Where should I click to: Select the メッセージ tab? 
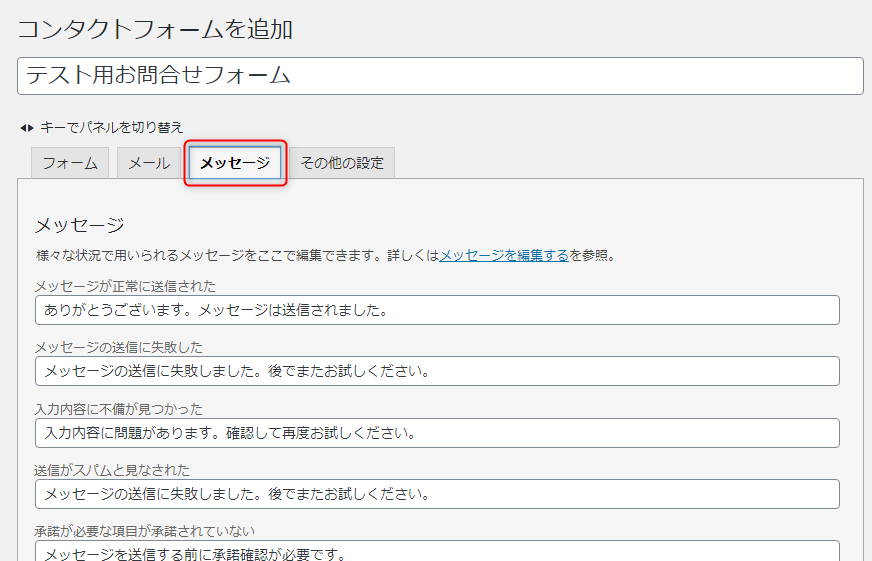(235, 163)
